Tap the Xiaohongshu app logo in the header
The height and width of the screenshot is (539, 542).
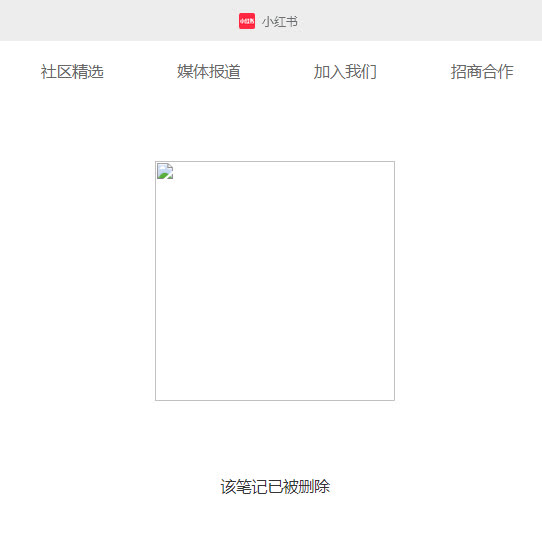pyautogui.click(x=247, y=21)
